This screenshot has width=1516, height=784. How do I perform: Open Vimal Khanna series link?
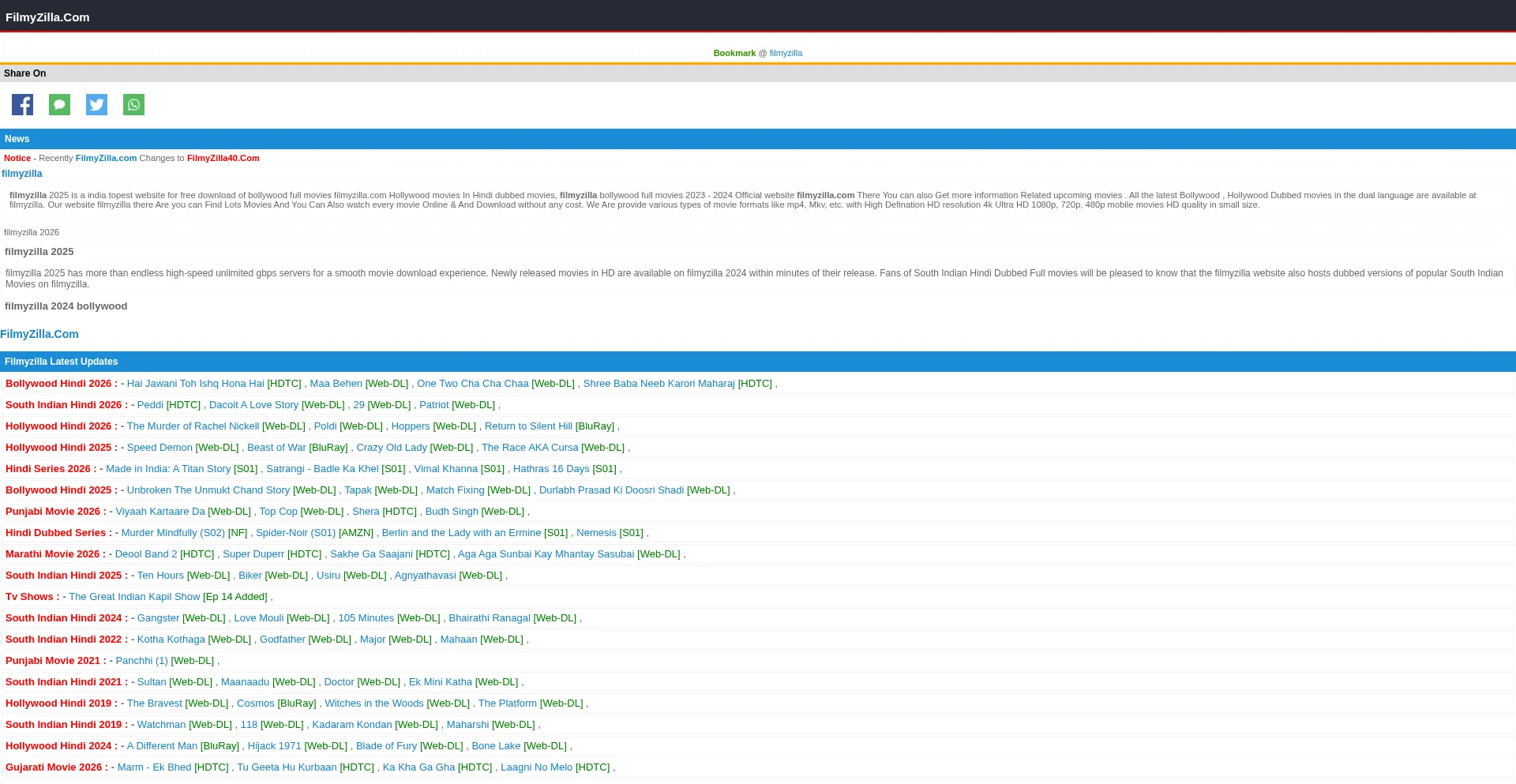click(446, 469)
